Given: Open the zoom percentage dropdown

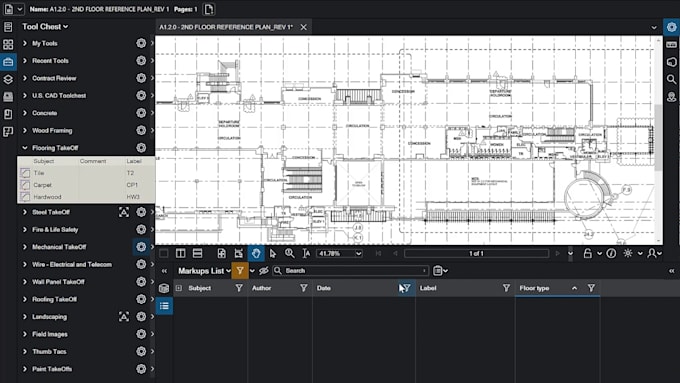Looking at the screenshot, I should [359, 253].
